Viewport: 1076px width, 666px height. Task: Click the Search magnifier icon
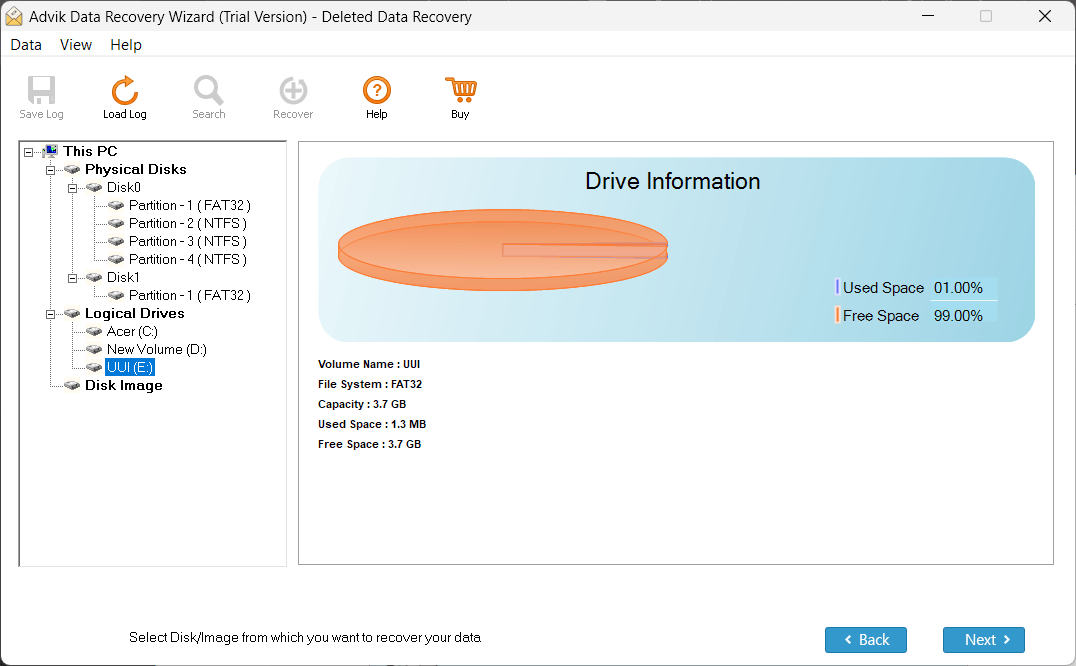[x=208, y=90]
